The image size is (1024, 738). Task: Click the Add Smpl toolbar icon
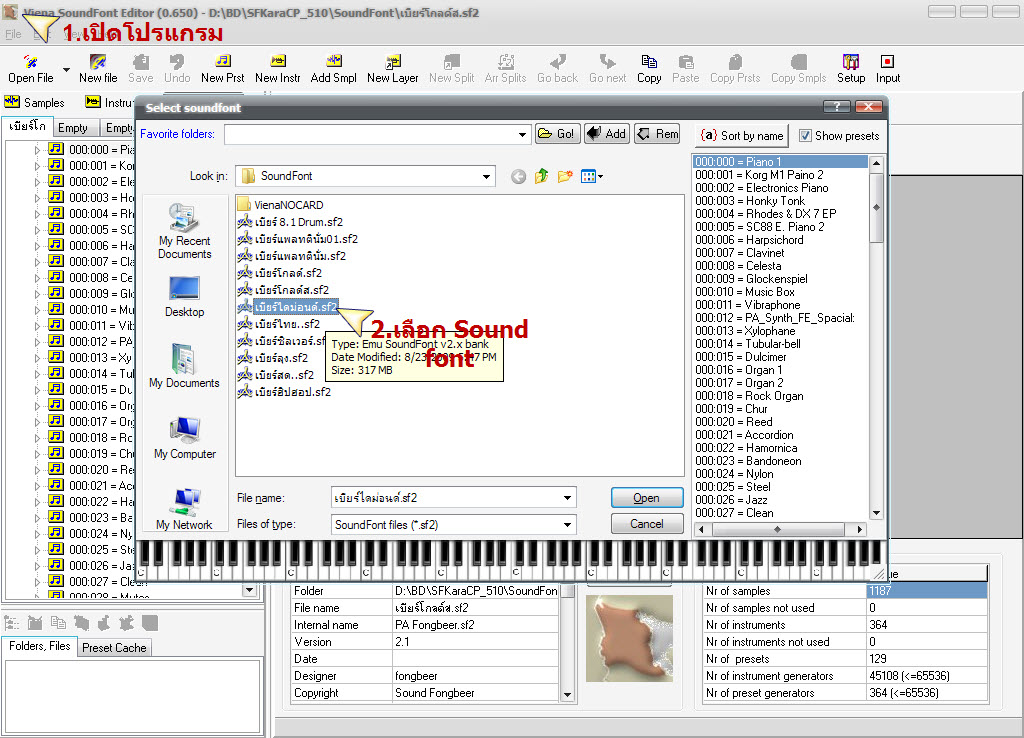point(334,69)
